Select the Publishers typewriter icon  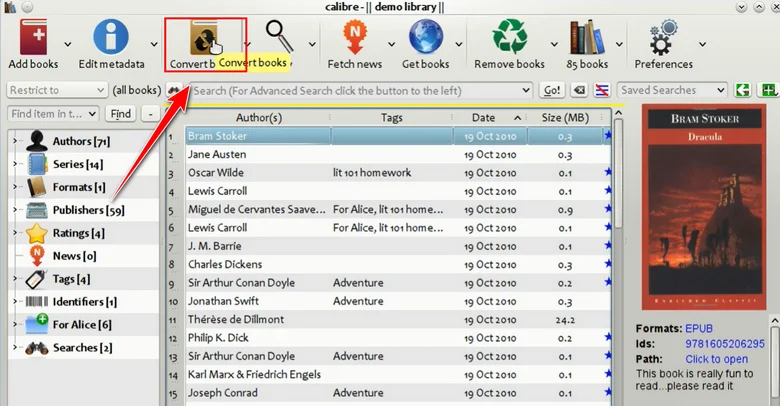tap(37, 210)
